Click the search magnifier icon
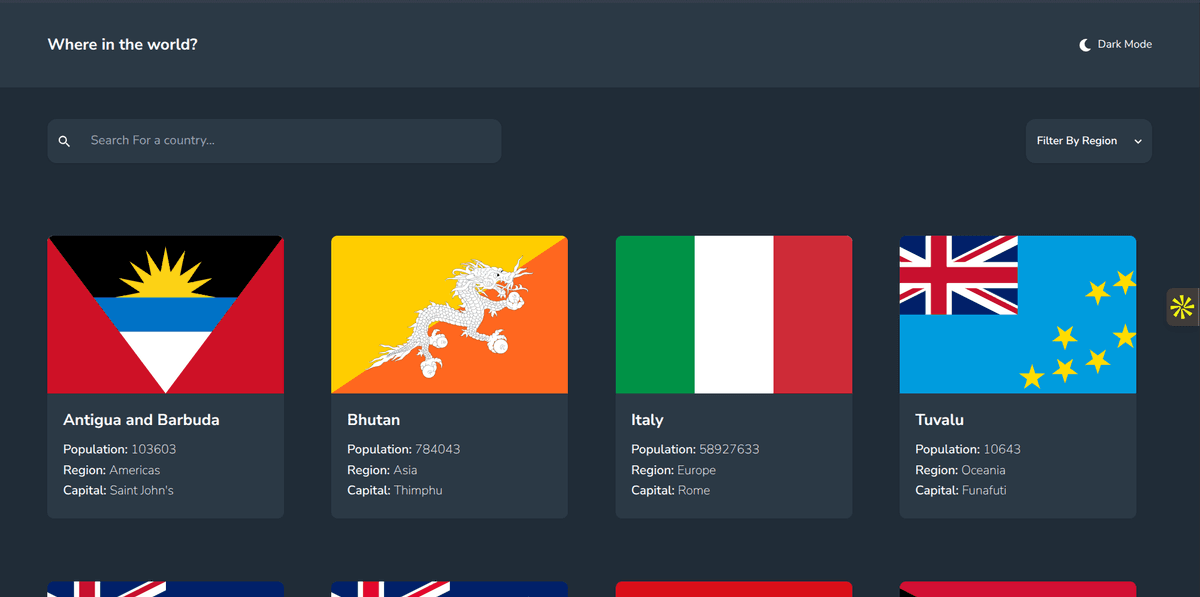Image resolution: width=1200 pixels, height=597 pixels. (x=64, y=140)
